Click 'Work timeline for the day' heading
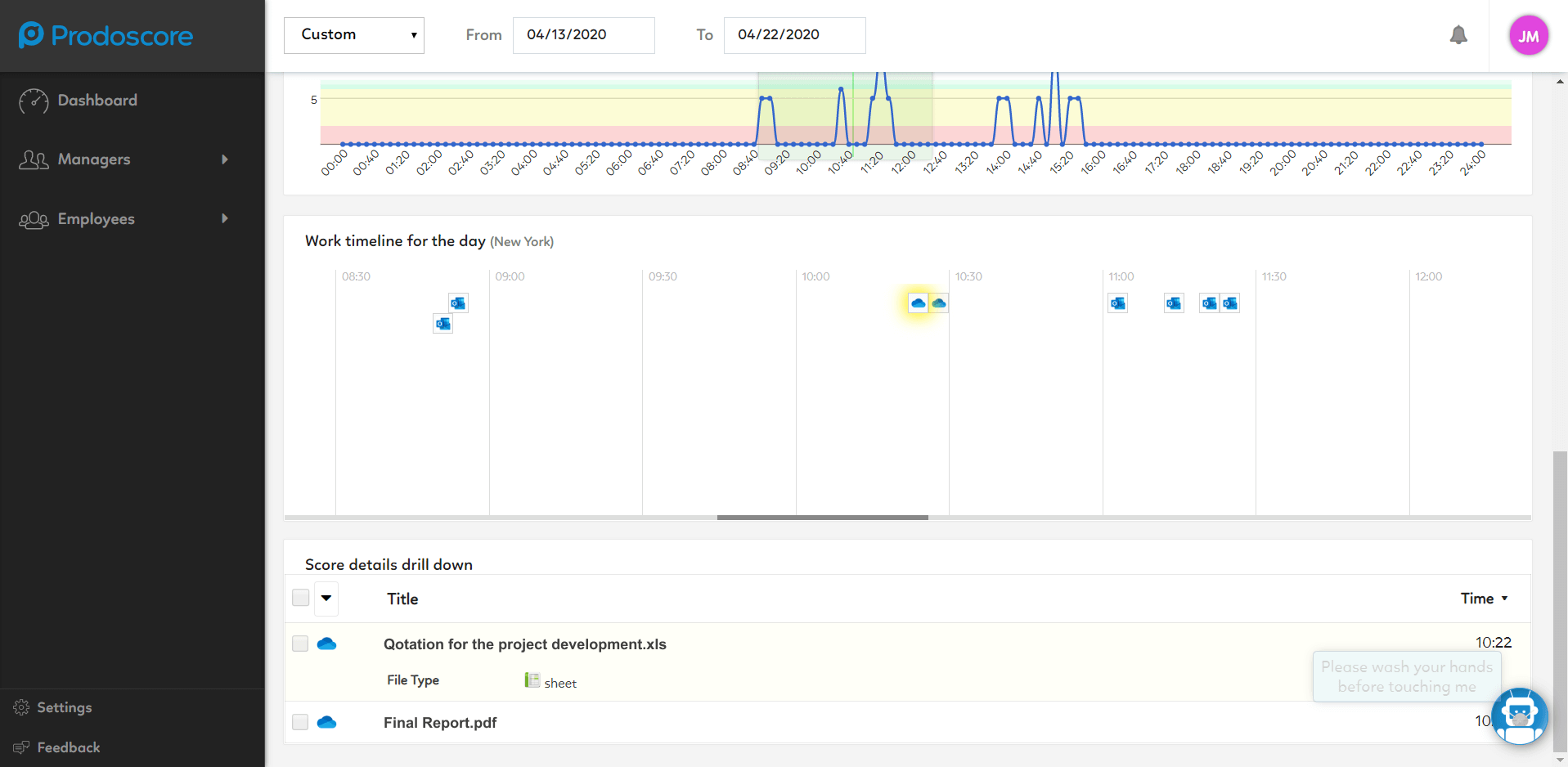The width and height of the screenshot is (1568, 767). (395, 241)
